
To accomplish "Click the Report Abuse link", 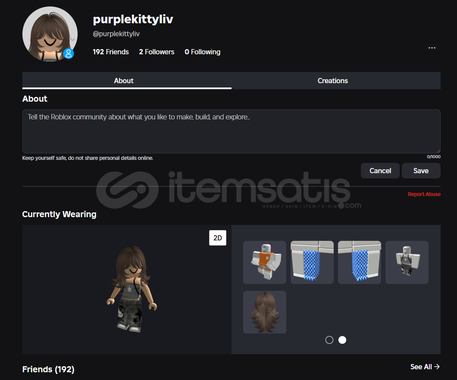I will coord(424,194).
